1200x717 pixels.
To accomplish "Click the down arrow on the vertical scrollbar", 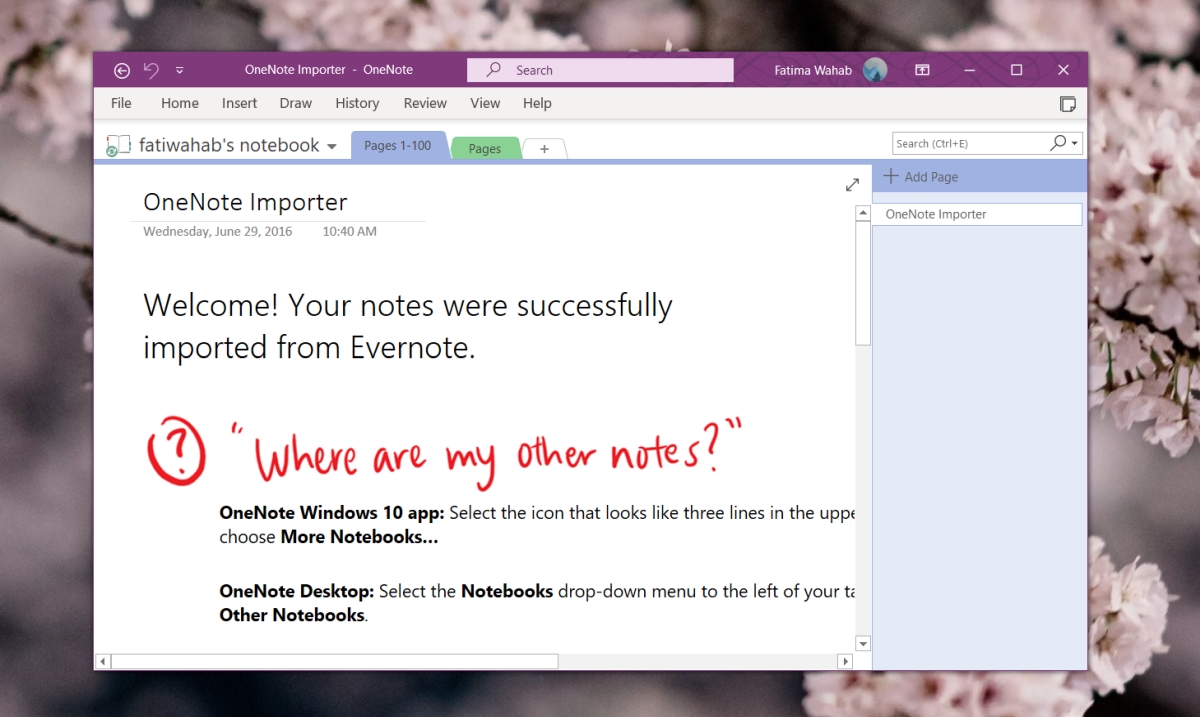I will point(862,643).
